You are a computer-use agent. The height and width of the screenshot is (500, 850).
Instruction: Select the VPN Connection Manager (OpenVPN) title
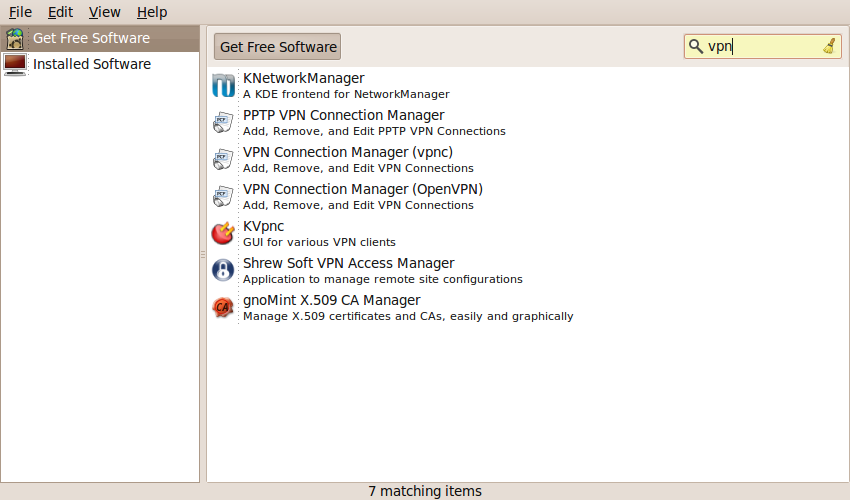pos(363,189)
